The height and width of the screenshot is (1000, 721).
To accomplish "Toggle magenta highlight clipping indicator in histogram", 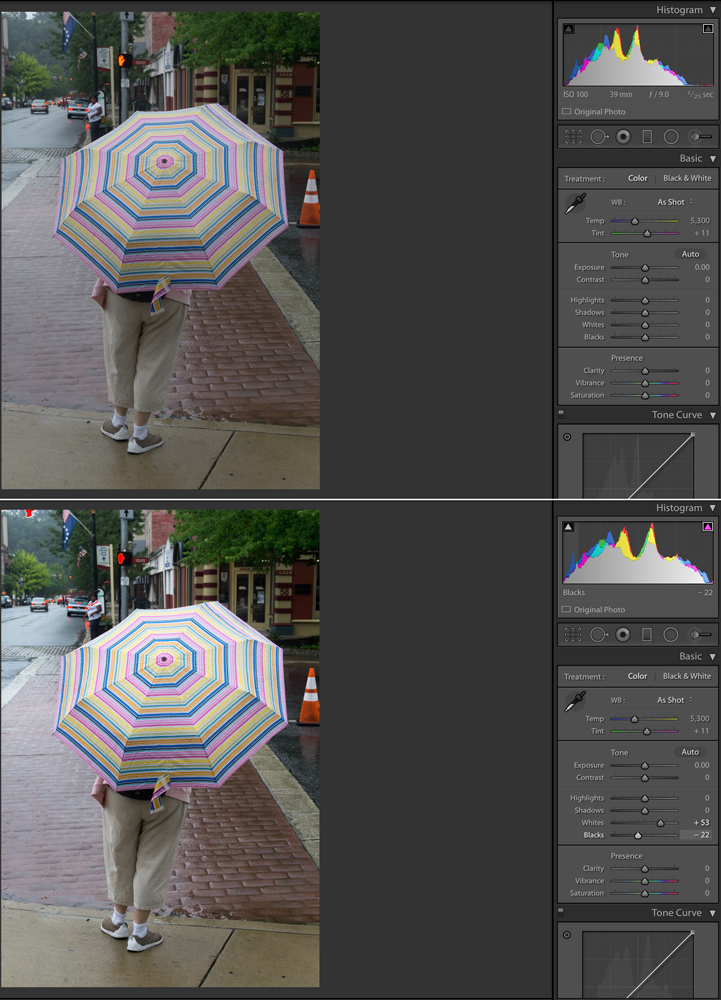I will pyautogui.click(x=707, y=526).
